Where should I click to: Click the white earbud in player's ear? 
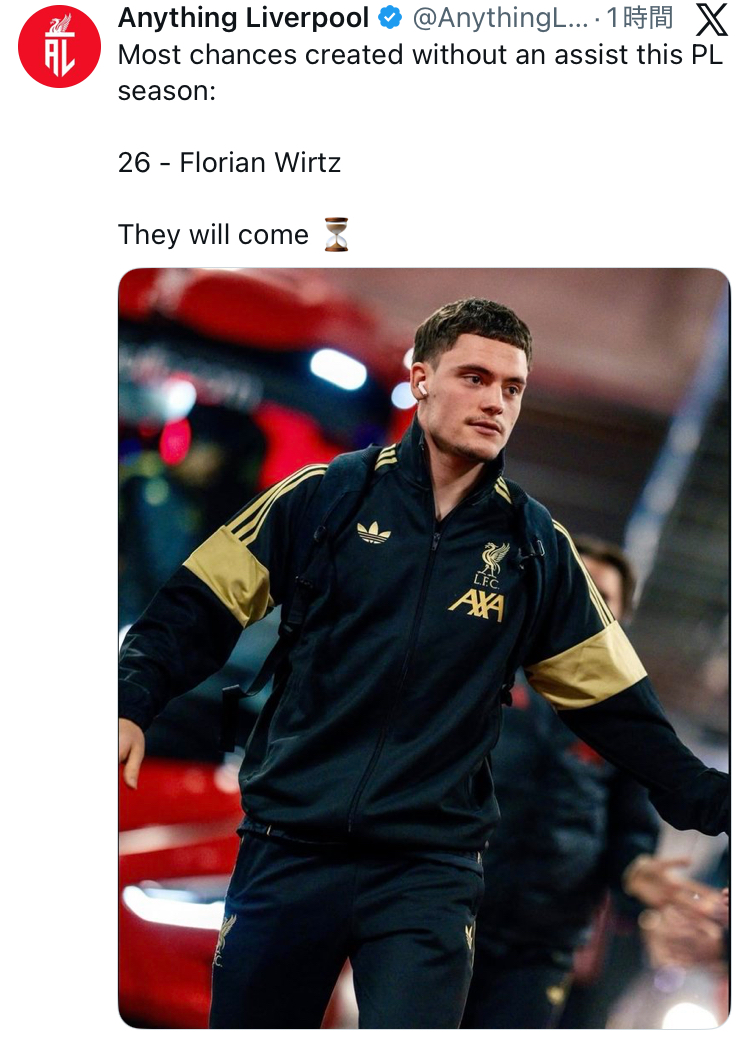coord(420,389)
